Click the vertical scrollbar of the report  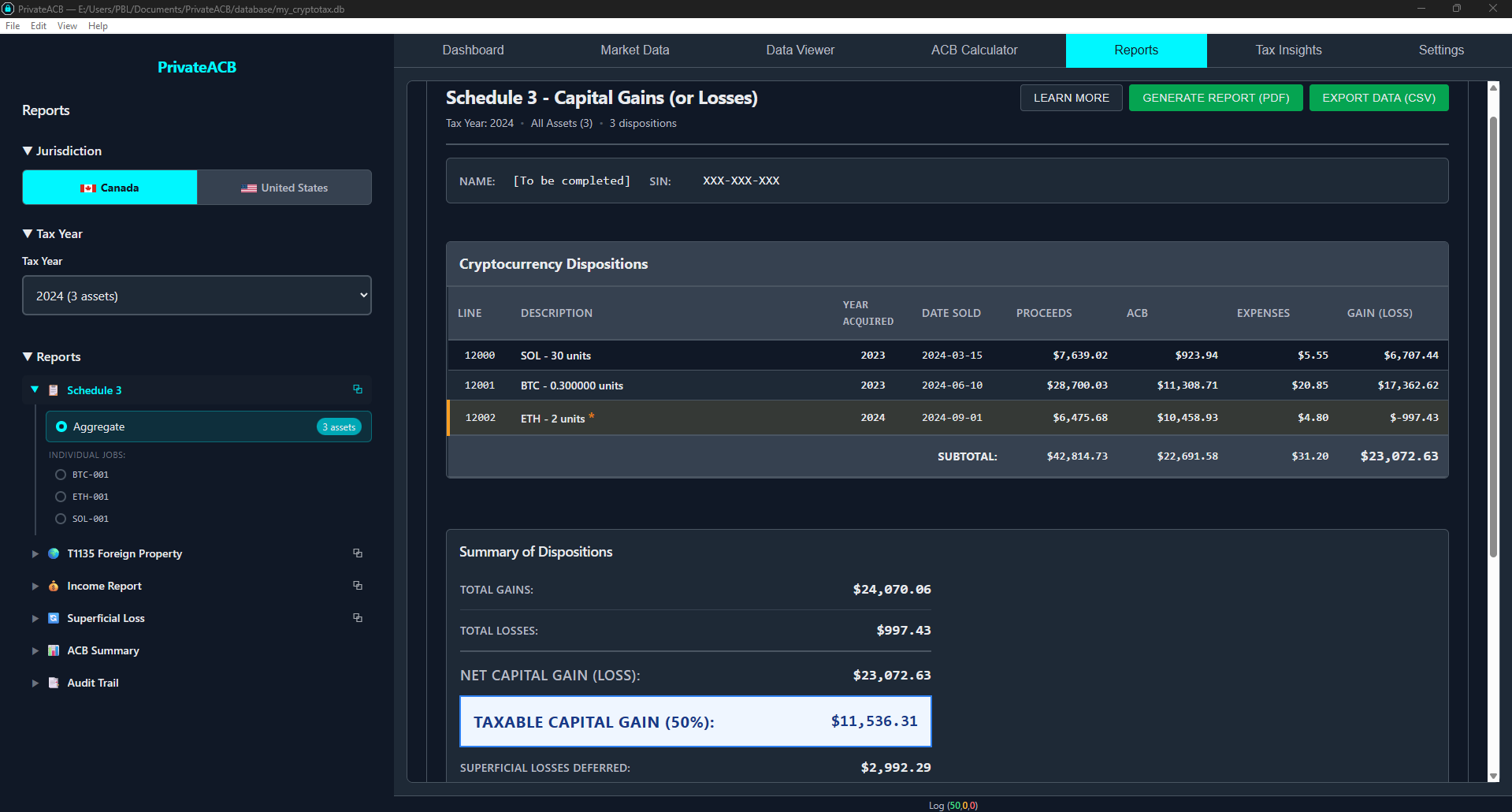[1492, 339]
